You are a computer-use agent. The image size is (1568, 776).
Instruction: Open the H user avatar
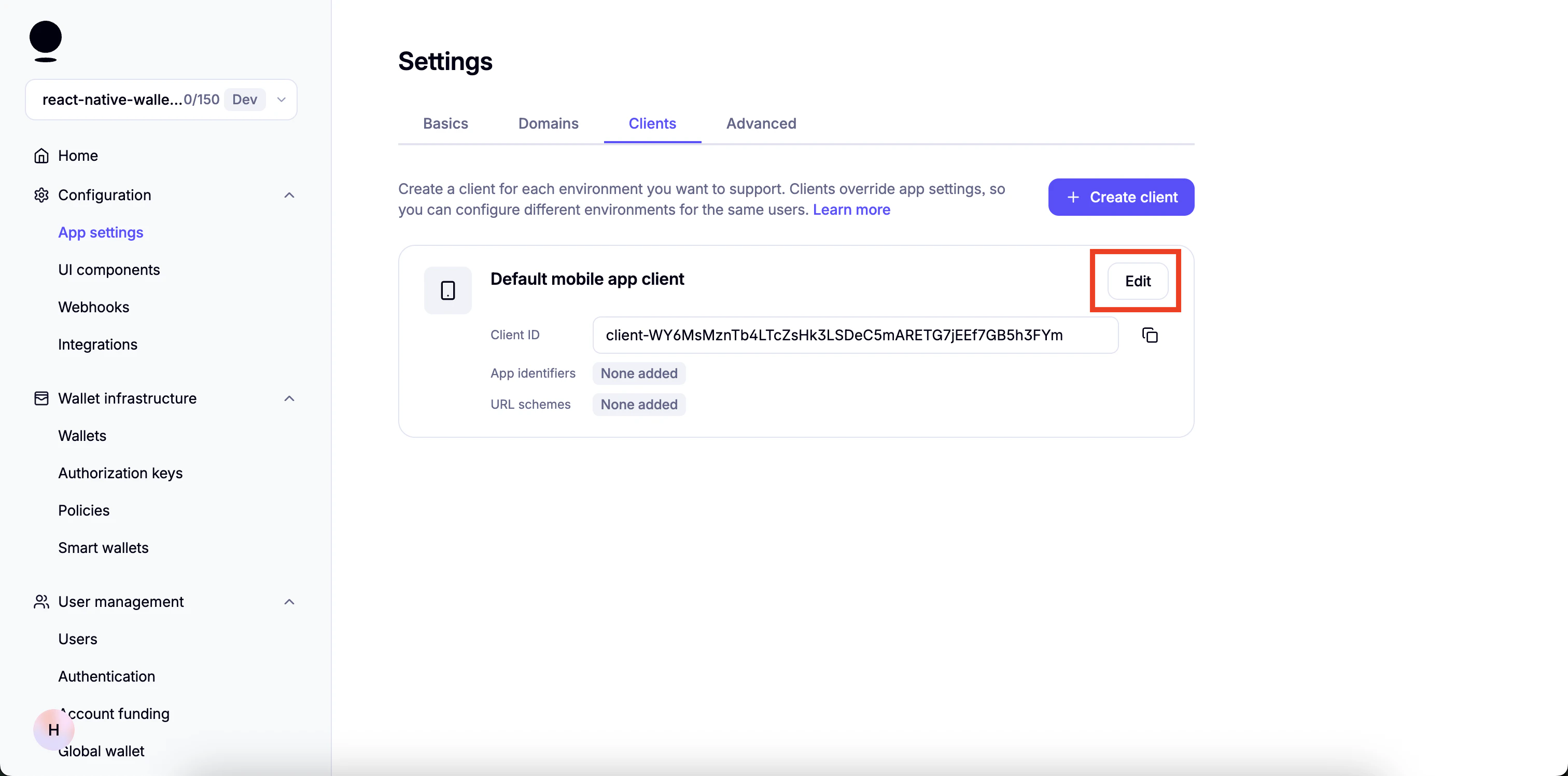point(53,729)
